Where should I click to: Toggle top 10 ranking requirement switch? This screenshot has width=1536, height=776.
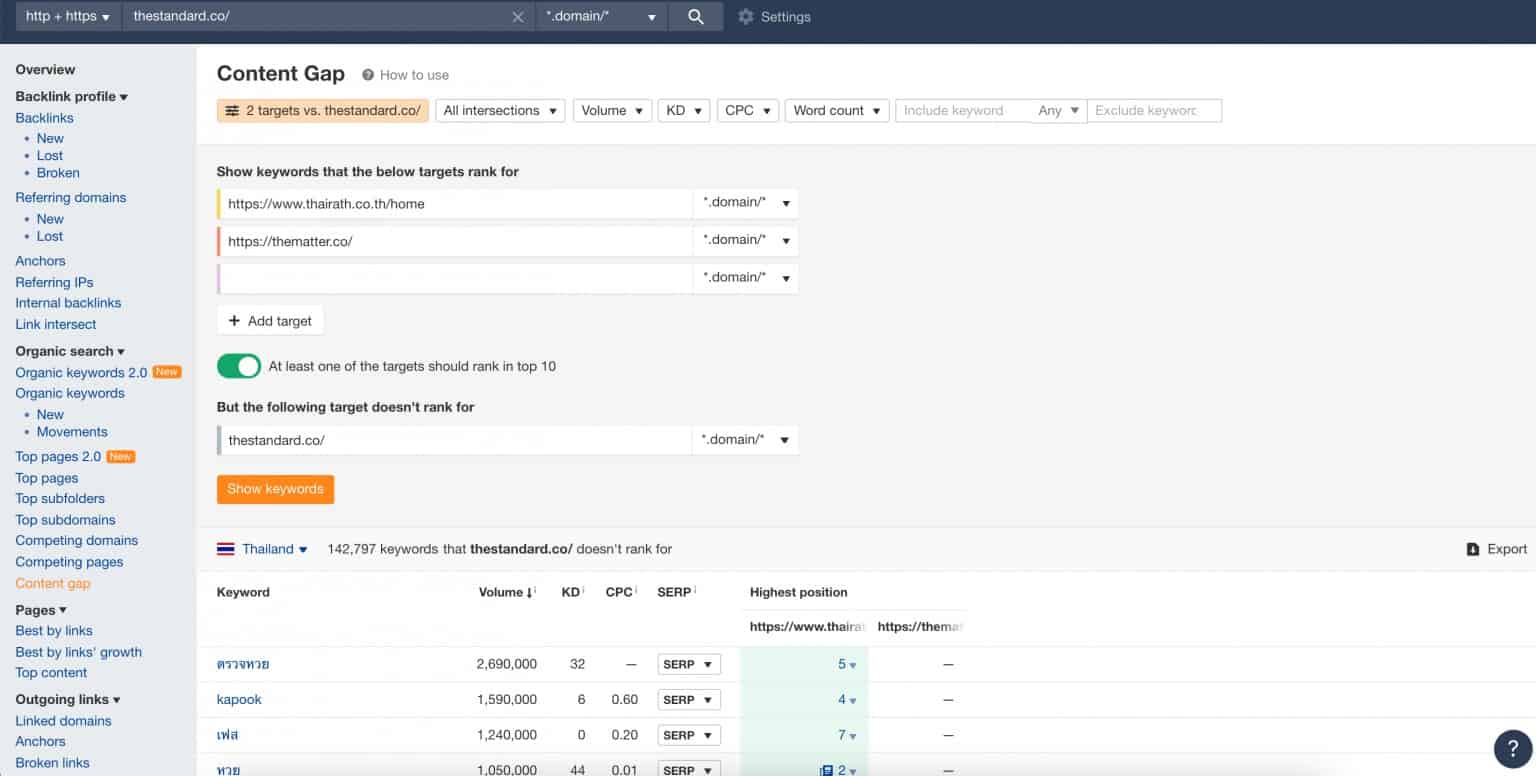click(x=239, y=366)
